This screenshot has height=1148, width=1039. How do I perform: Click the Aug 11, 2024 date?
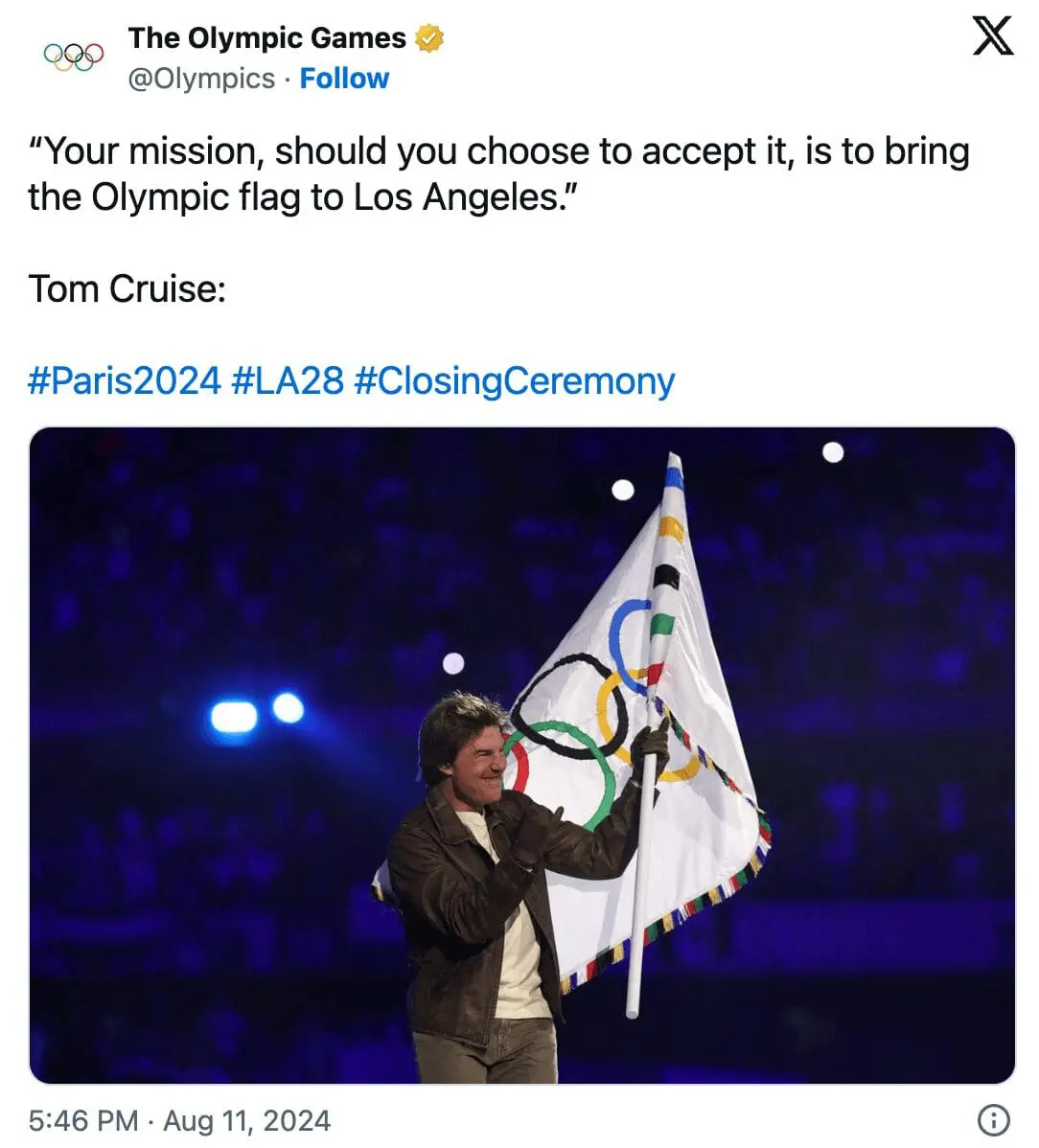246,1119
